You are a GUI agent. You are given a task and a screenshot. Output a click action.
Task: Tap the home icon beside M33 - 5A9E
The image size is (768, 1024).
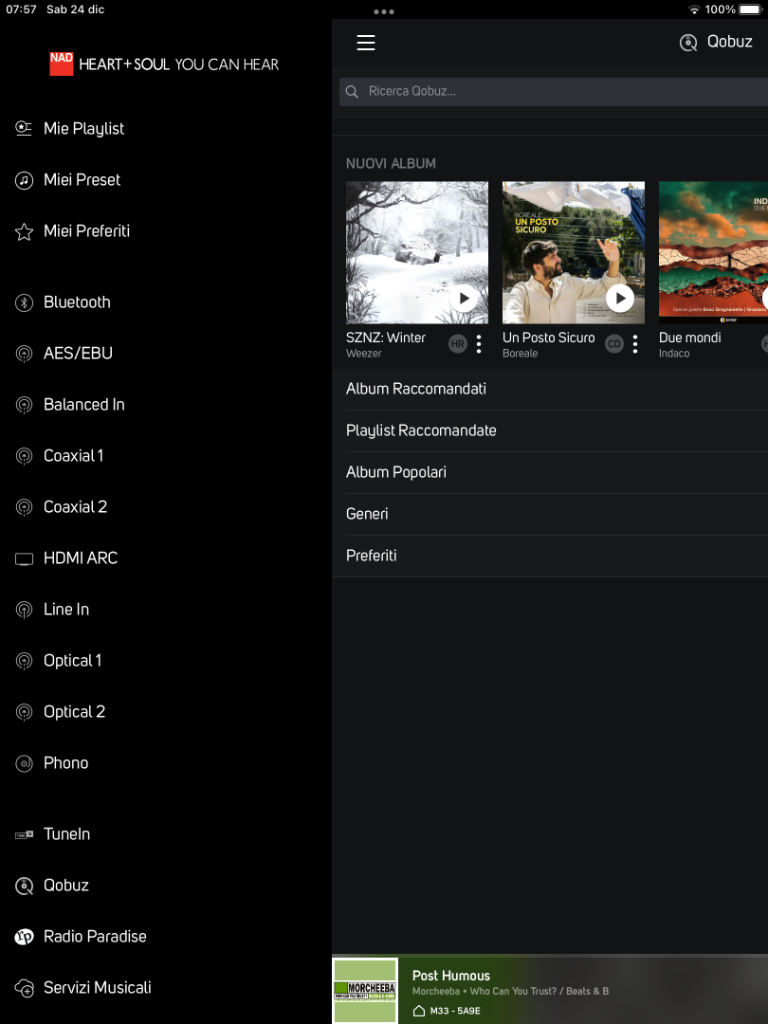(419, 1011)
